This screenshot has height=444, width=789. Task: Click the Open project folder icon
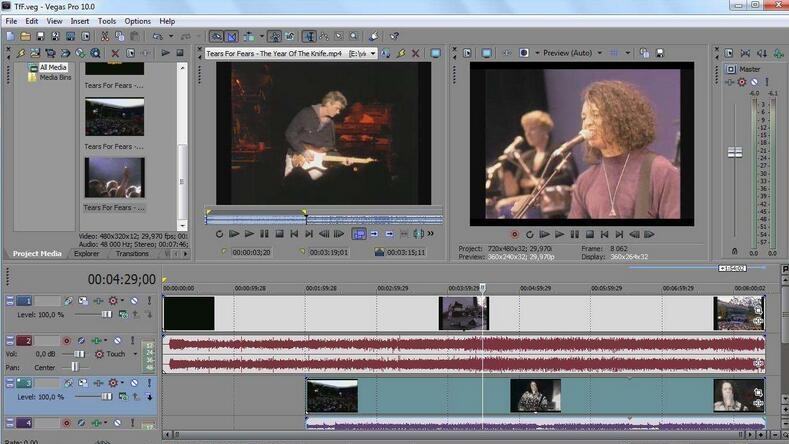click(25, 37)
